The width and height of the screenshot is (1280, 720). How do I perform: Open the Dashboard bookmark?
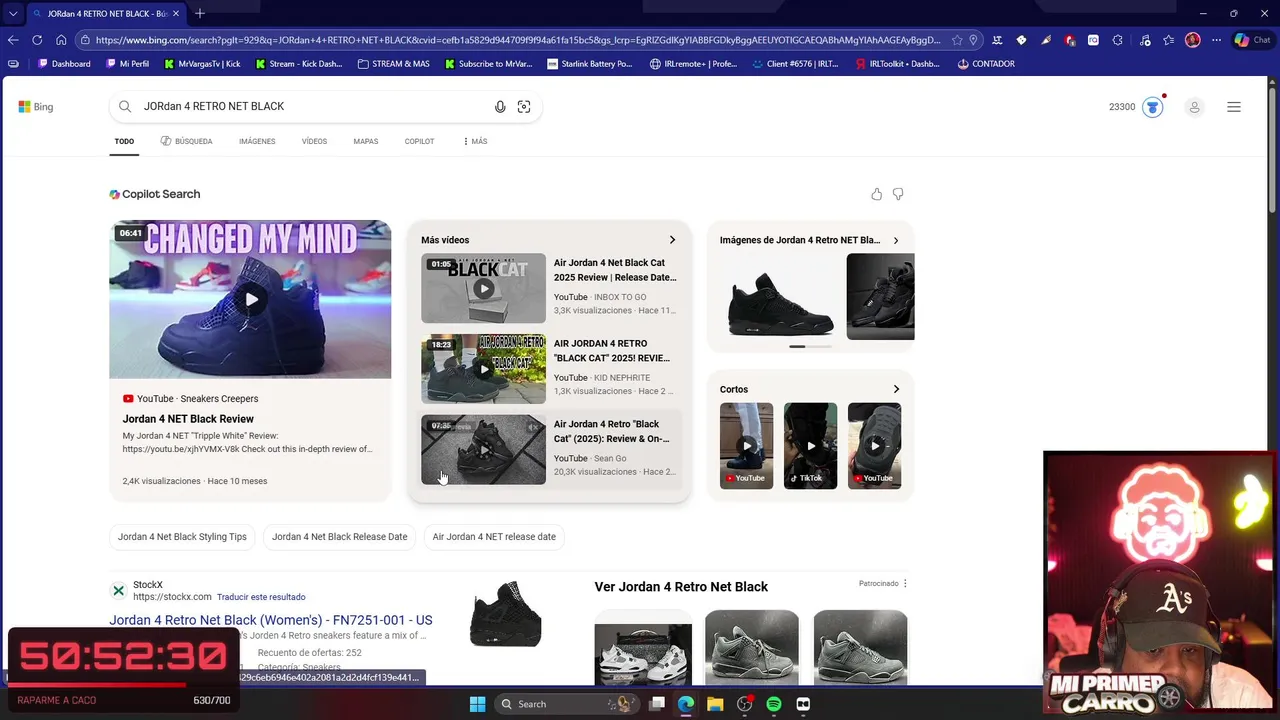64,64
